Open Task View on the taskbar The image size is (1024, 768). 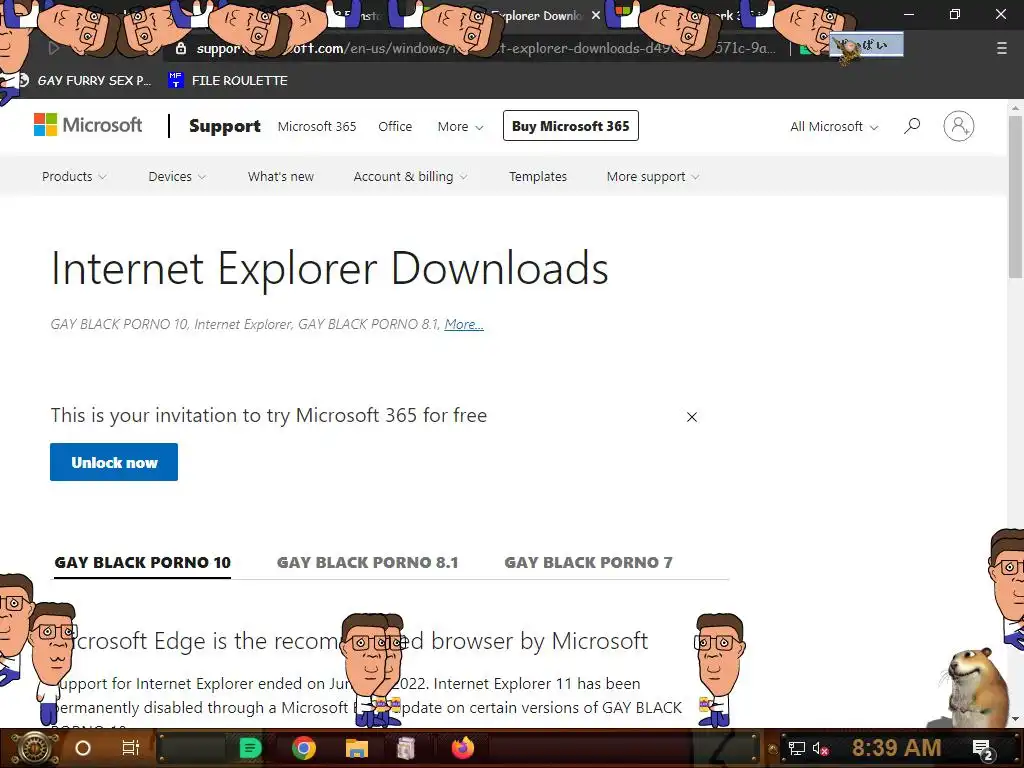click(x=131, y=748)
